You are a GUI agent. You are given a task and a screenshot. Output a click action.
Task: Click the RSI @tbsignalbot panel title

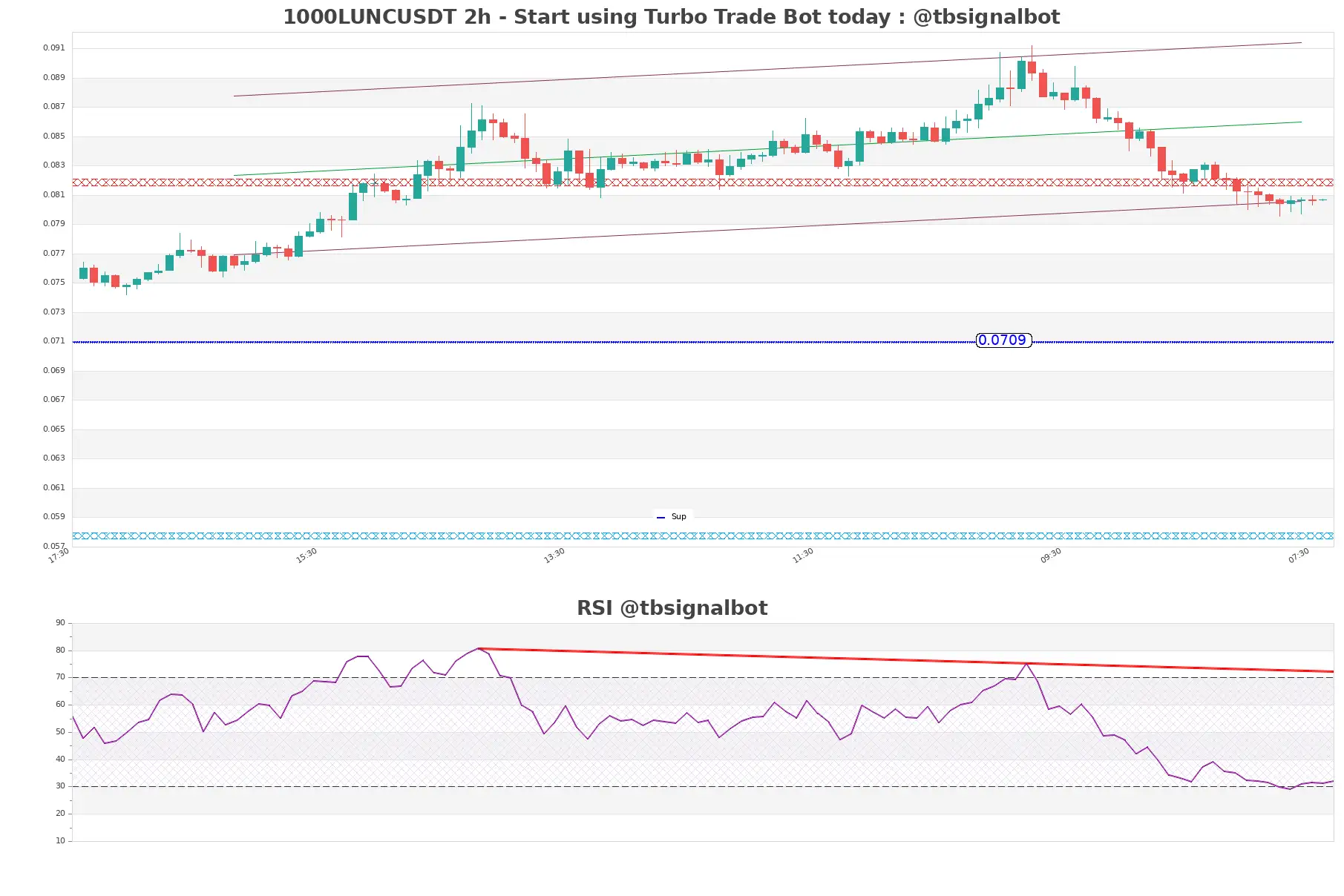tap(672, 608)
